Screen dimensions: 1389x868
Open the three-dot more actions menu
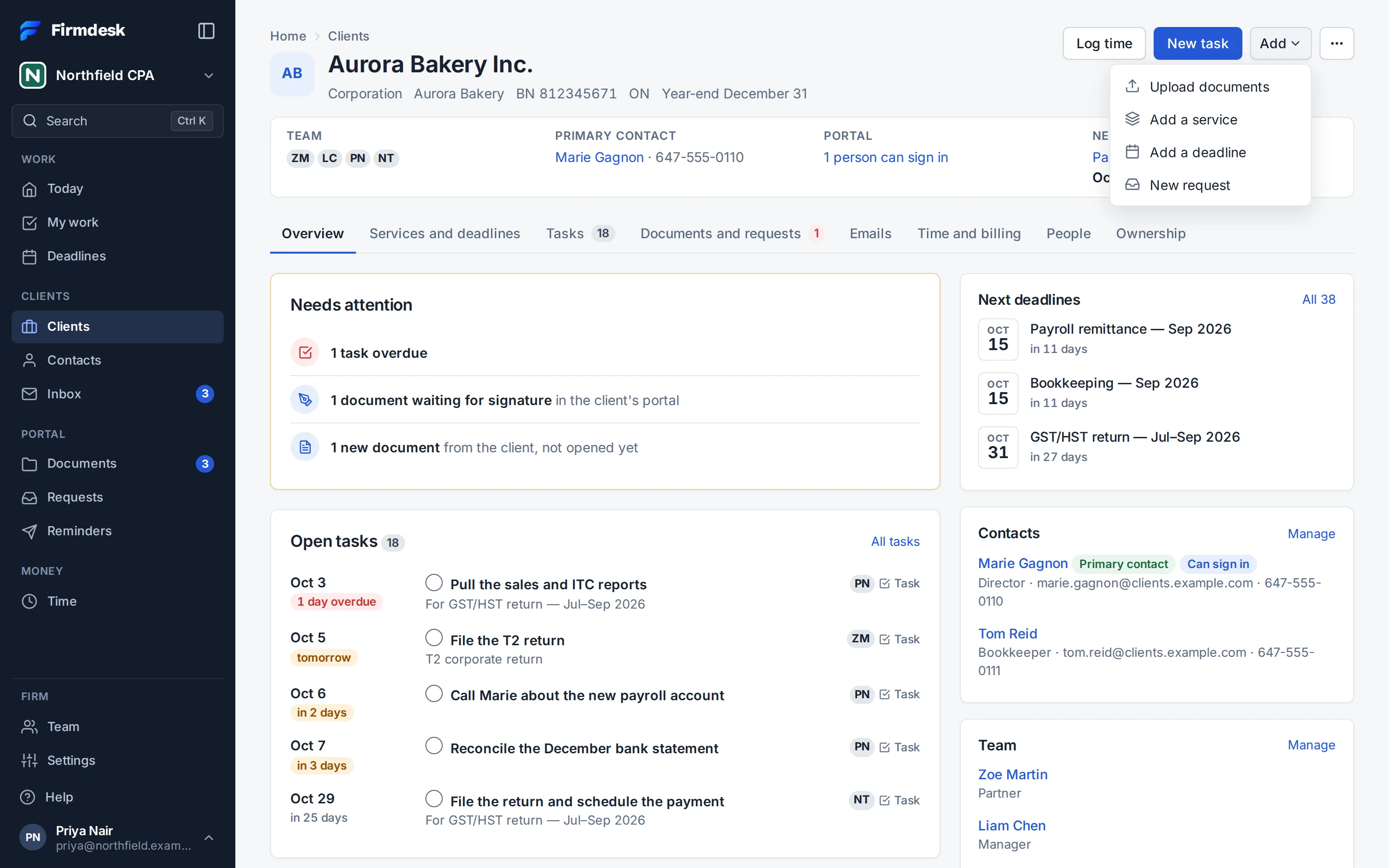point(1336,43)
